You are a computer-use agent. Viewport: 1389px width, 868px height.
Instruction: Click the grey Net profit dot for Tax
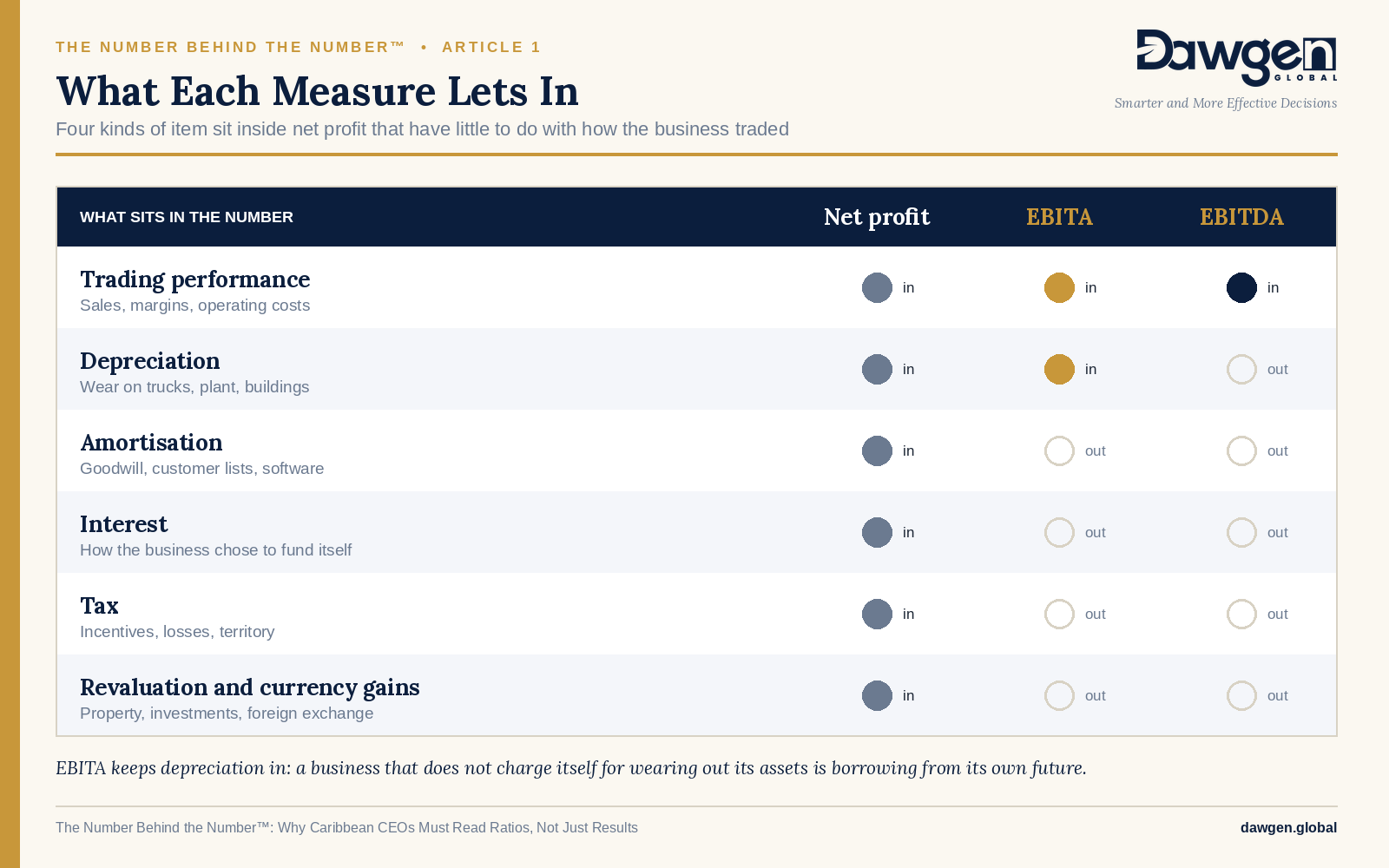(877, 614)
